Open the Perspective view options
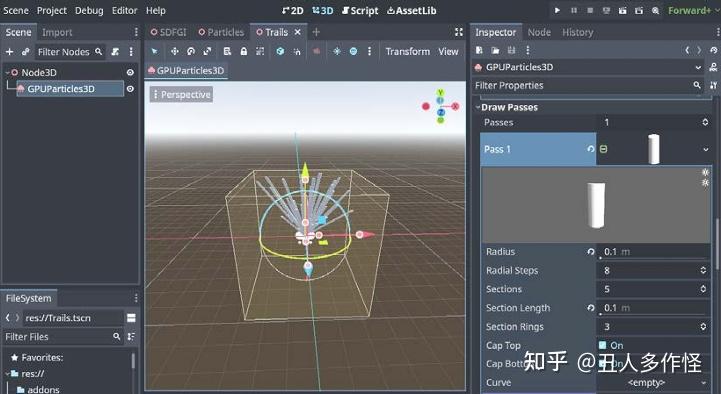This screenshot has height=394, width=721. (181, 94)
